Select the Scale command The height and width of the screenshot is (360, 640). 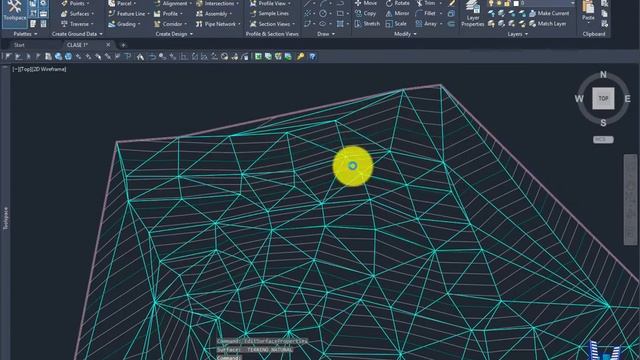tap(396, 24)
